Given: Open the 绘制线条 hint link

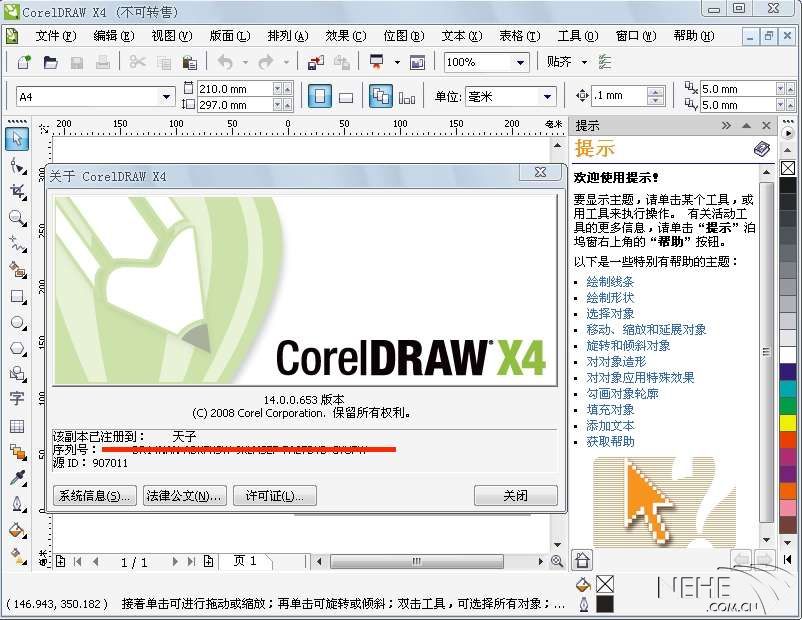Looking at the screenshot, I should click(610, 281).
